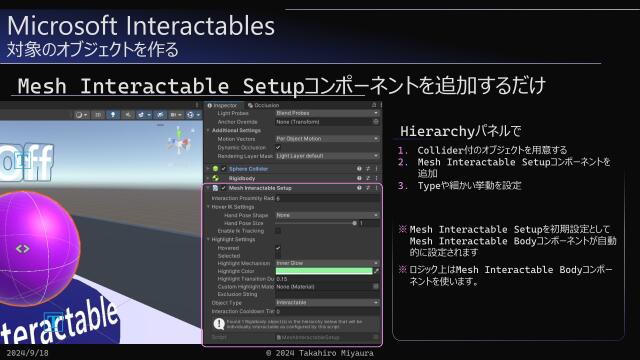Click Highlight Color eyedropper icon

(x=376, y=271)
